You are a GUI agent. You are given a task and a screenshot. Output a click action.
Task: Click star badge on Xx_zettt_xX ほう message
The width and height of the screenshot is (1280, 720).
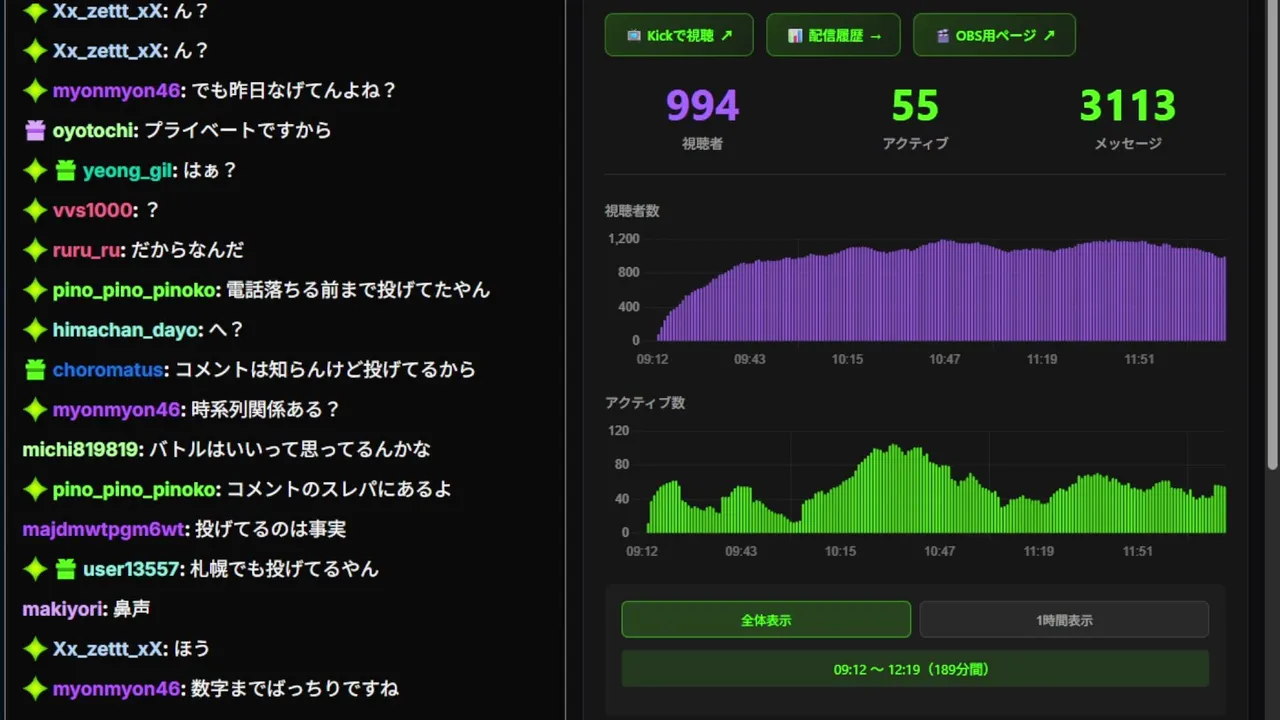point(35,649)
